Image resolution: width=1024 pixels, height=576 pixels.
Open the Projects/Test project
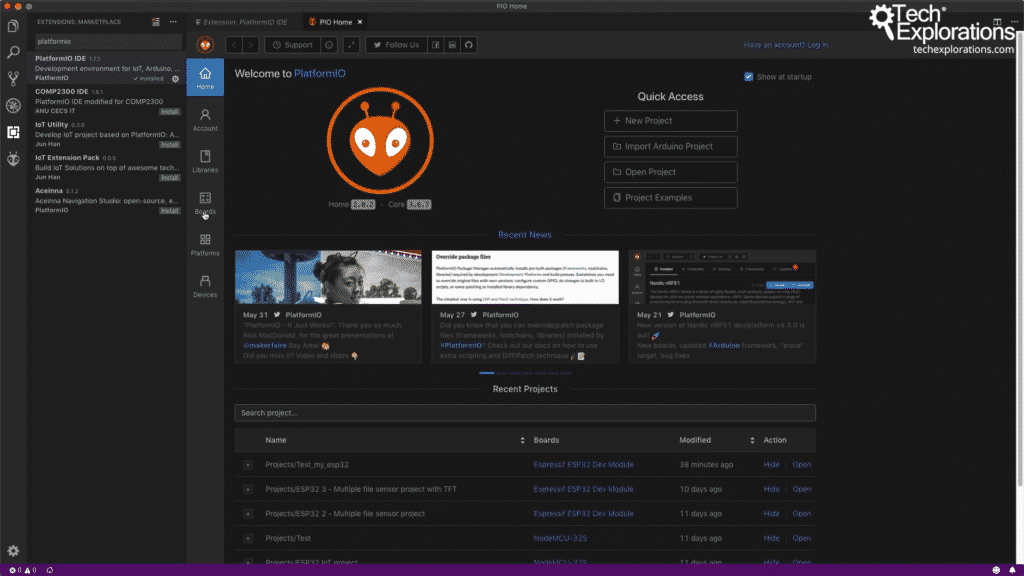point(801,539)
